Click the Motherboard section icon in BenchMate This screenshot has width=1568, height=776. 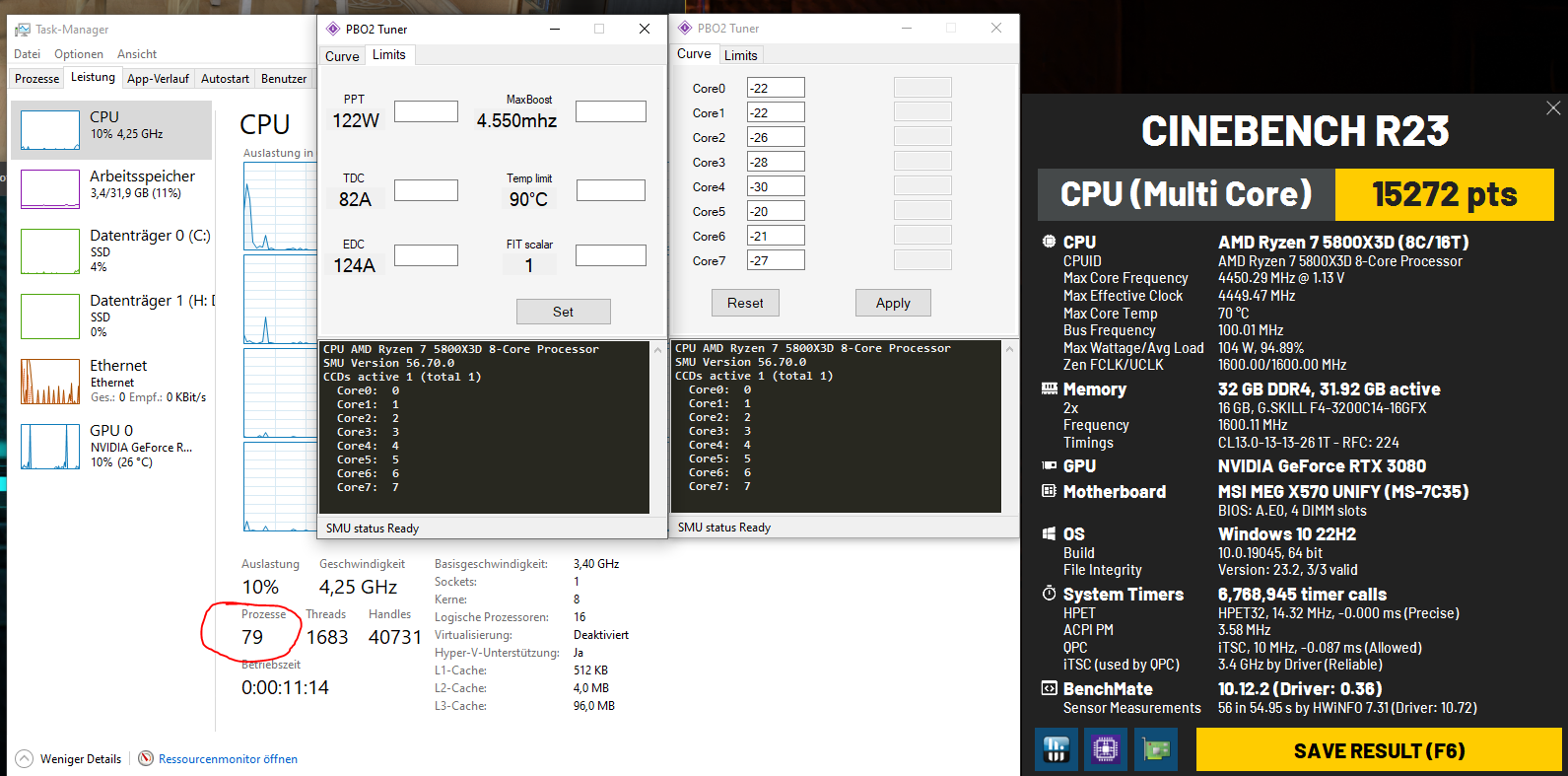(1049, 491)
